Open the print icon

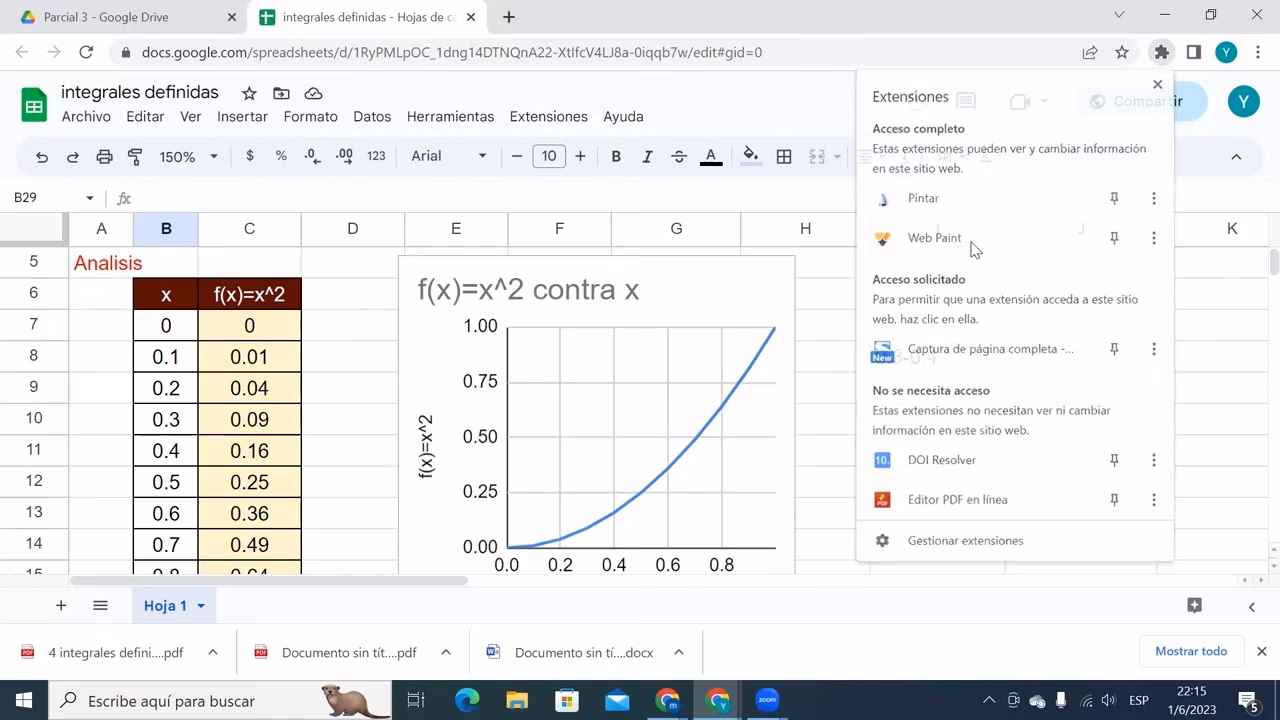click(104, 156)
